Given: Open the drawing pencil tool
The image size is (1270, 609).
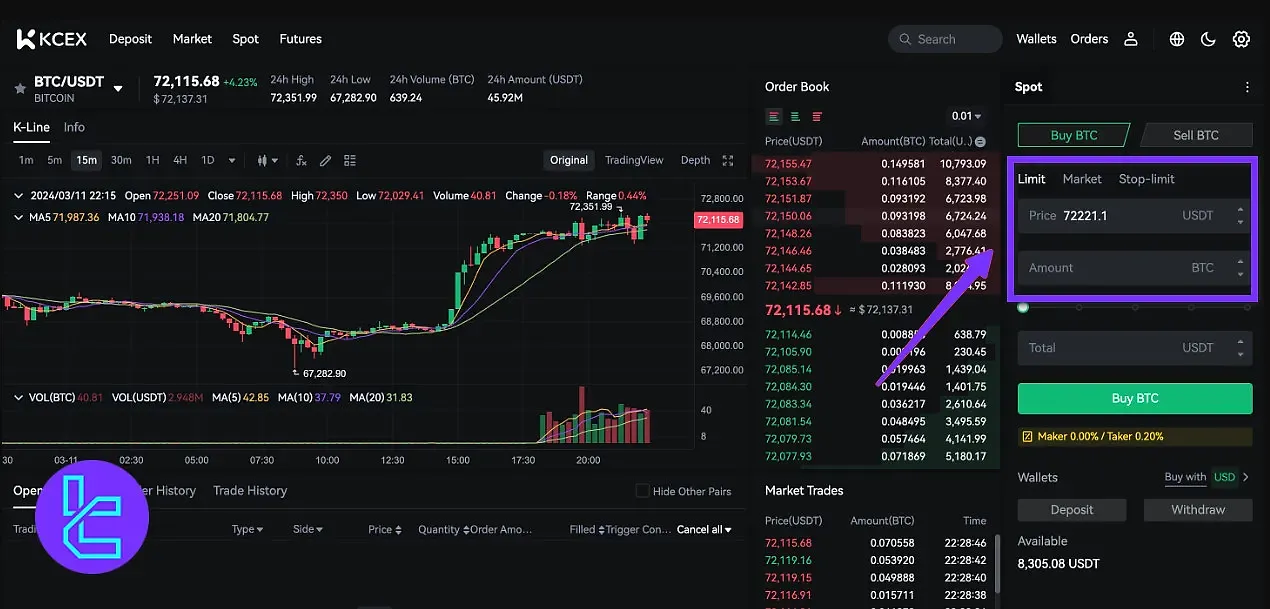Looking at the screenshot, I should click(x=325, y=160).
